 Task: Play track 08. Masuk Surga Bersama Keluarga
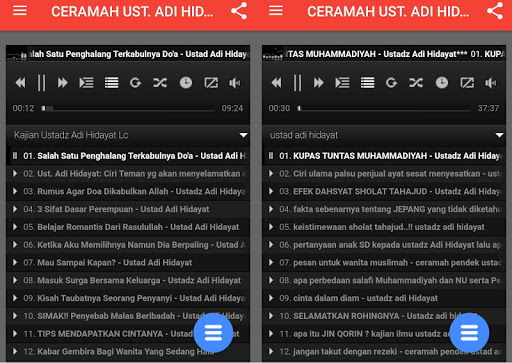(x=128, y=280)
